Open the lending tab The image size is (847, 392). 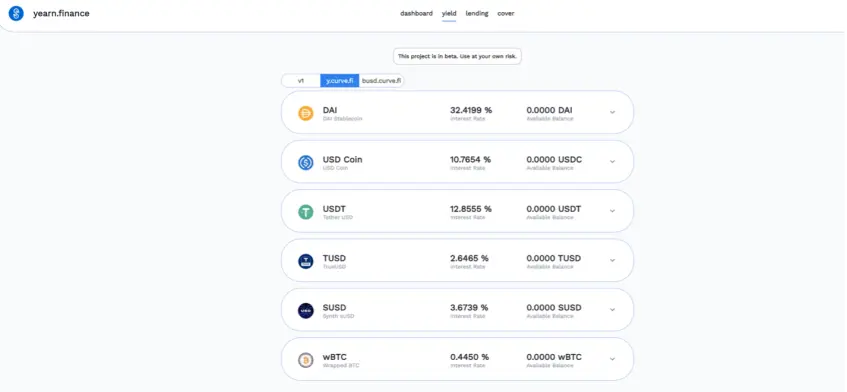click(477, 13)
